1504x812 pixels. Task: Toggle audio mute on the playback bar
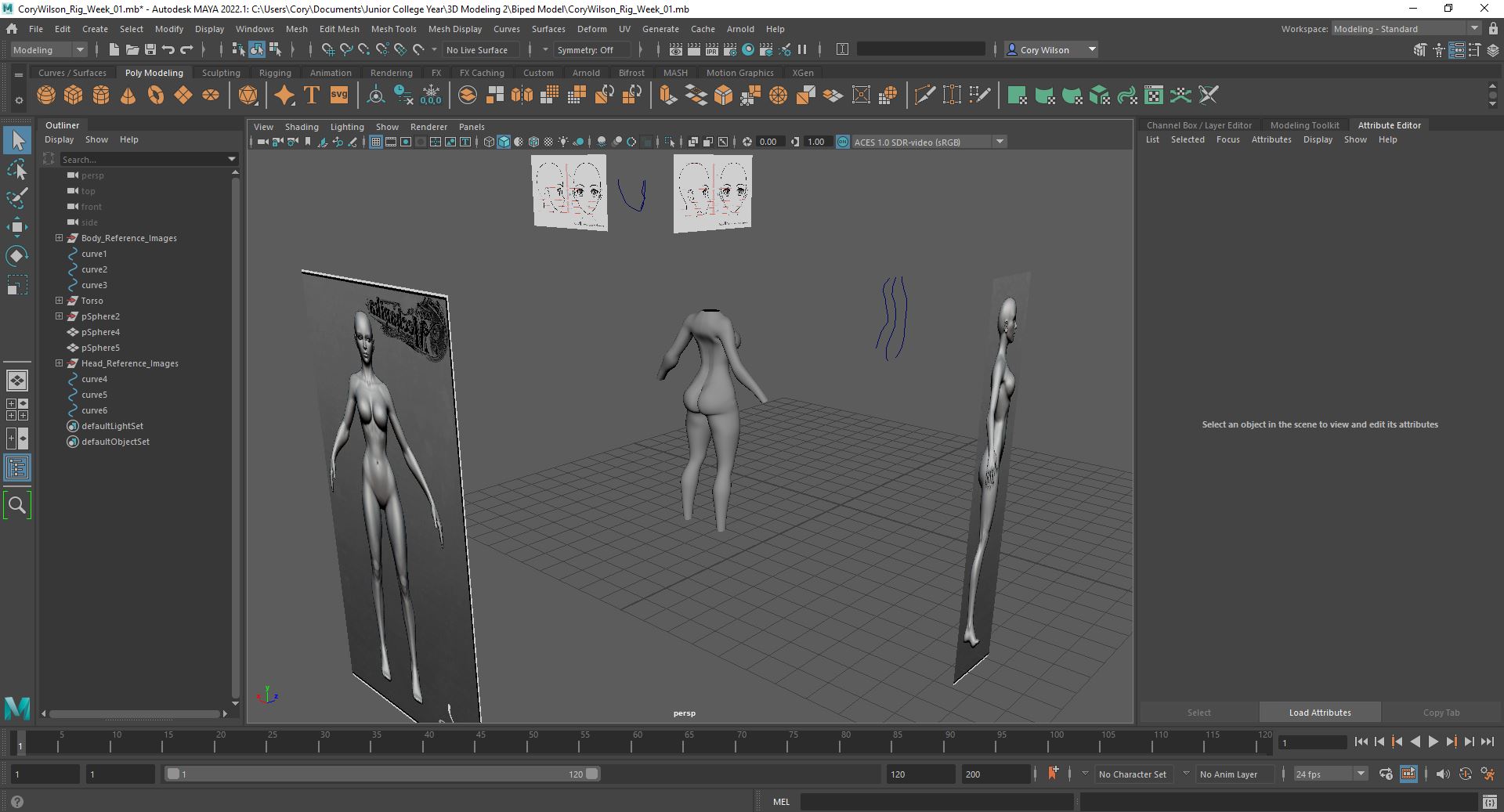tap(1442, 774)
